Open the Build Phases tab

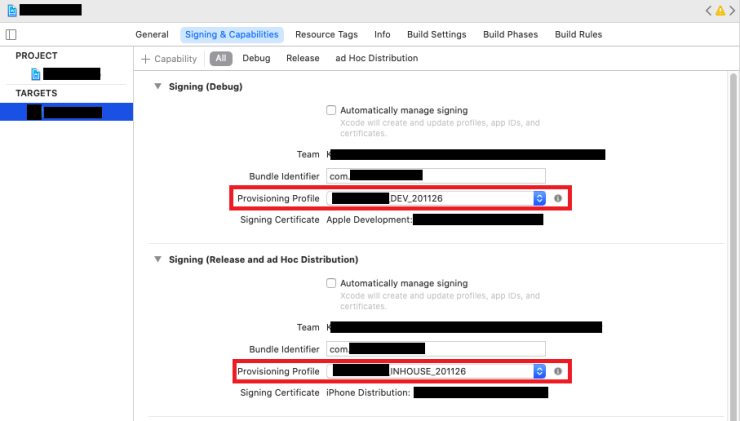tap(510, 34)
